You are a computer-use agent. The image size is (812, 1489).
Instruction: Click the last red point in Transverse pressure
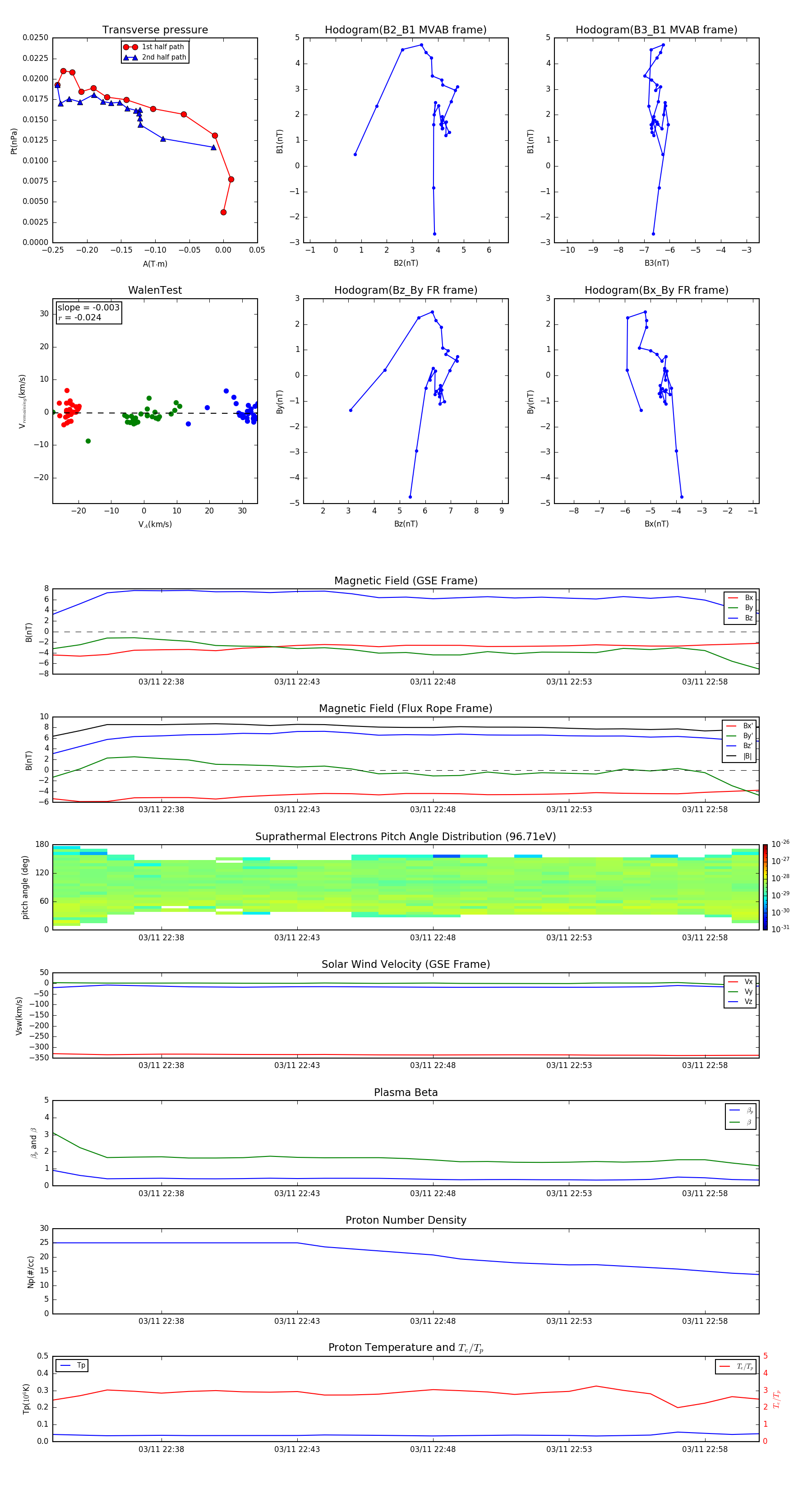pyautogui.click(x=223, y=212)
